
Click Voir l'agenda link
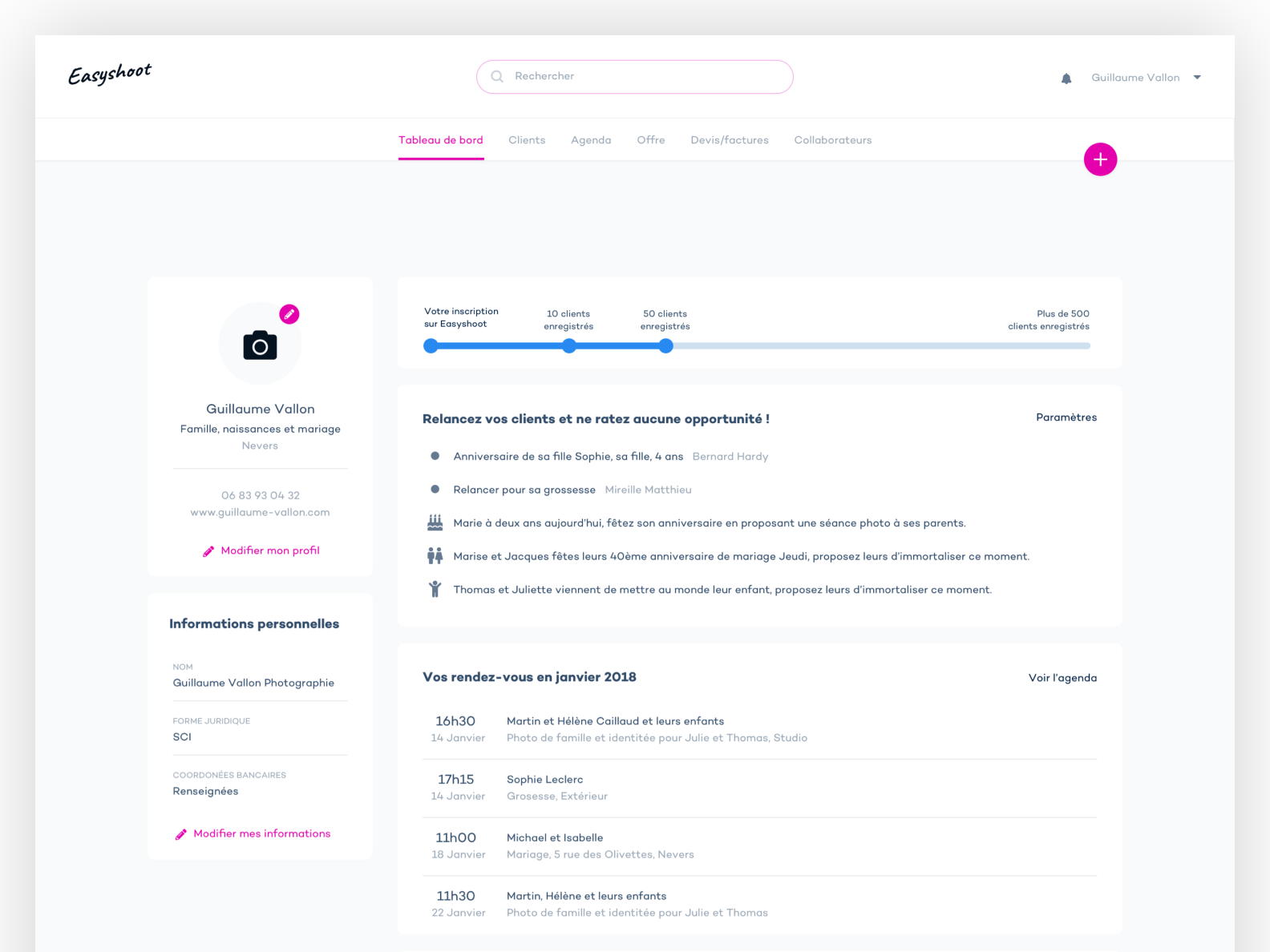tap(1062, 678)
